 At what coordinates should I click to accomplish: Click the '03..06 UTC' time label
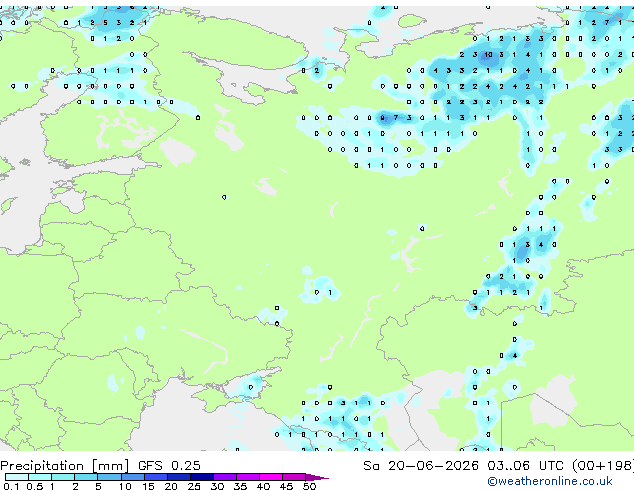525,466
